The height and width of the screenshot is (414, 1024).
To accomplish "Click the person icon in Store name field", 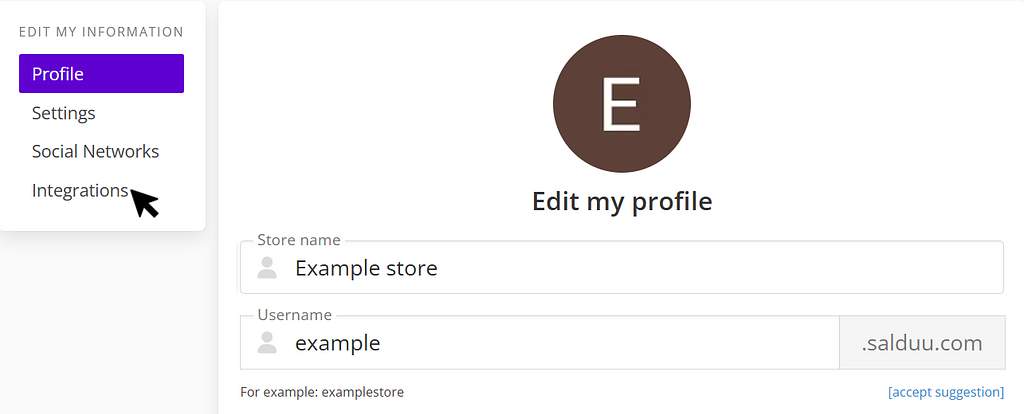I will click(x=267, y=267).
